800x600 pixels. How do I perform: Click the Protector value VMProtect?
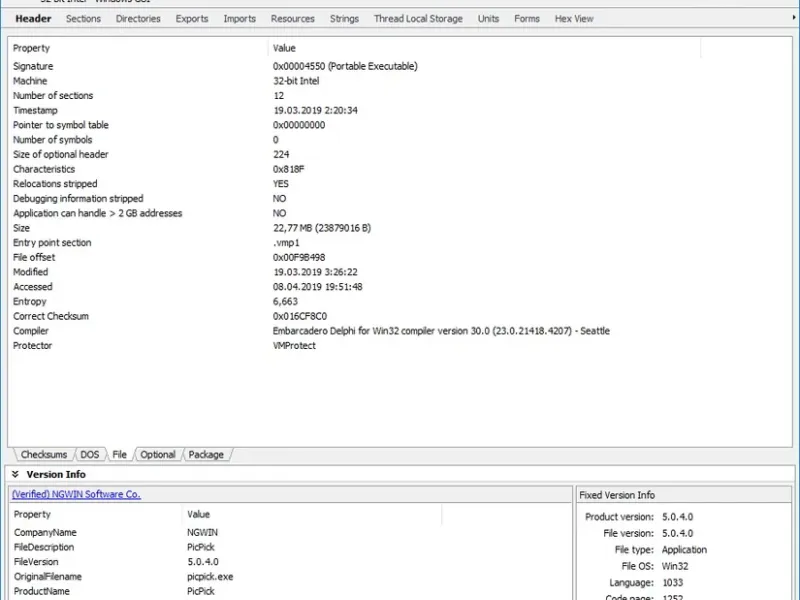tap(294, 346)
